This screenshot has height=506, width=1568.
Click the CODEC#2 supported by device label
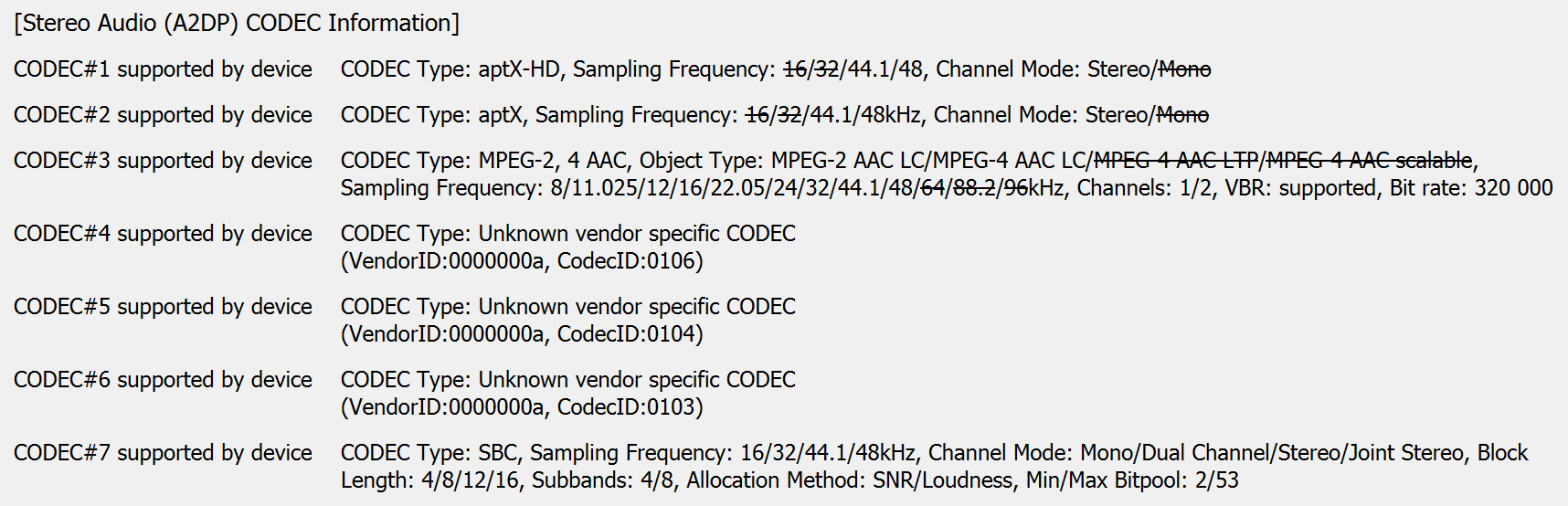coord(163,115)
